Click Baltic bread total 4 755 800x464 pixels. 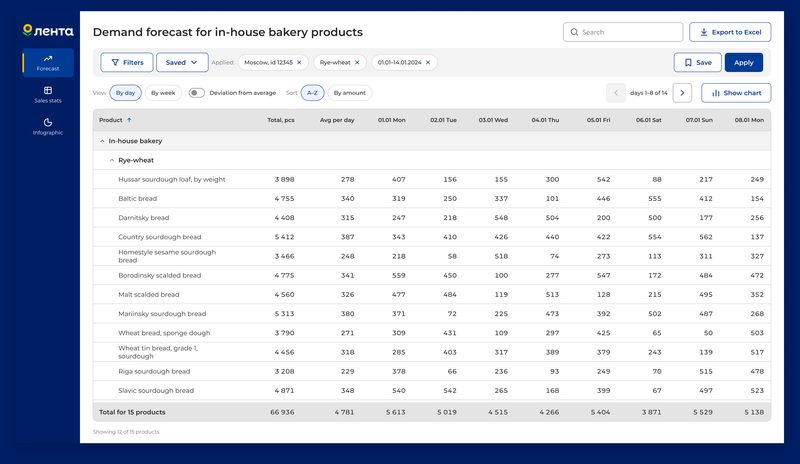coord(284,199)
